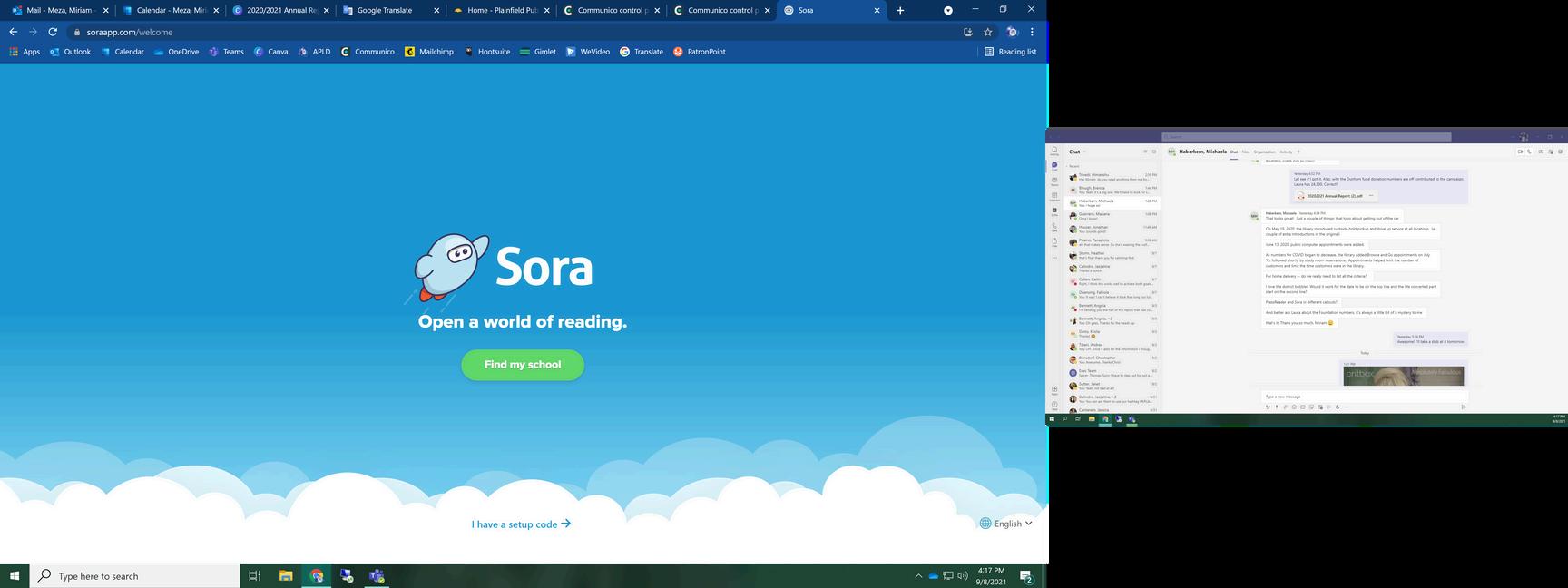
Task: Click the volume speaker tray icon
Action: [963, 575]
